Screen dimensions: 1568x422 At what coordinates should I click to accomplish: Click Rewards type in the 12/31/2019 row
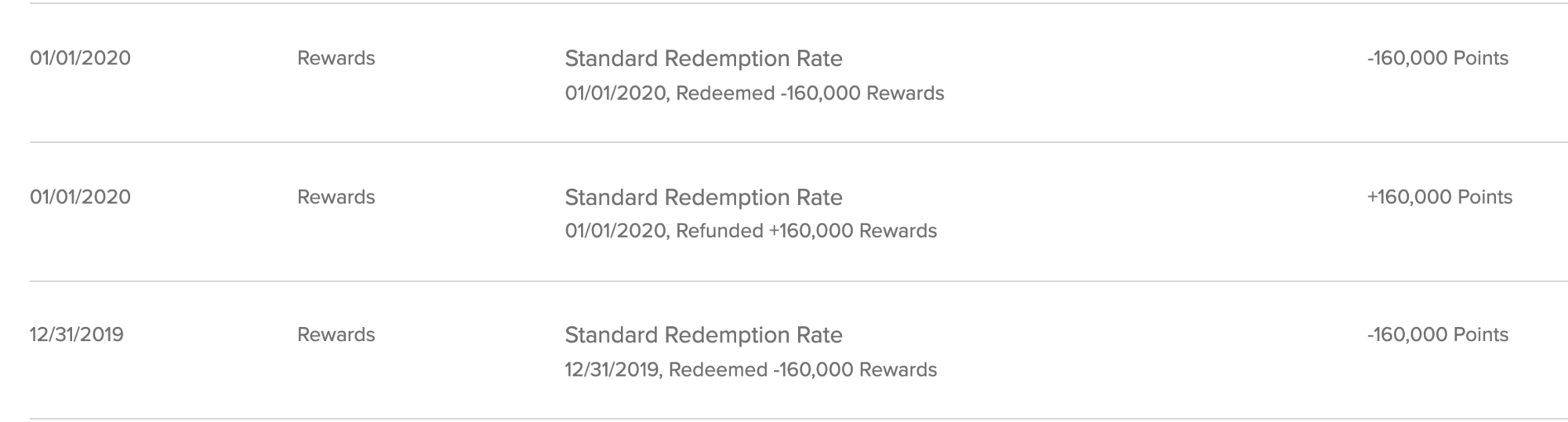pyautogui.click(x=336, y=335)
